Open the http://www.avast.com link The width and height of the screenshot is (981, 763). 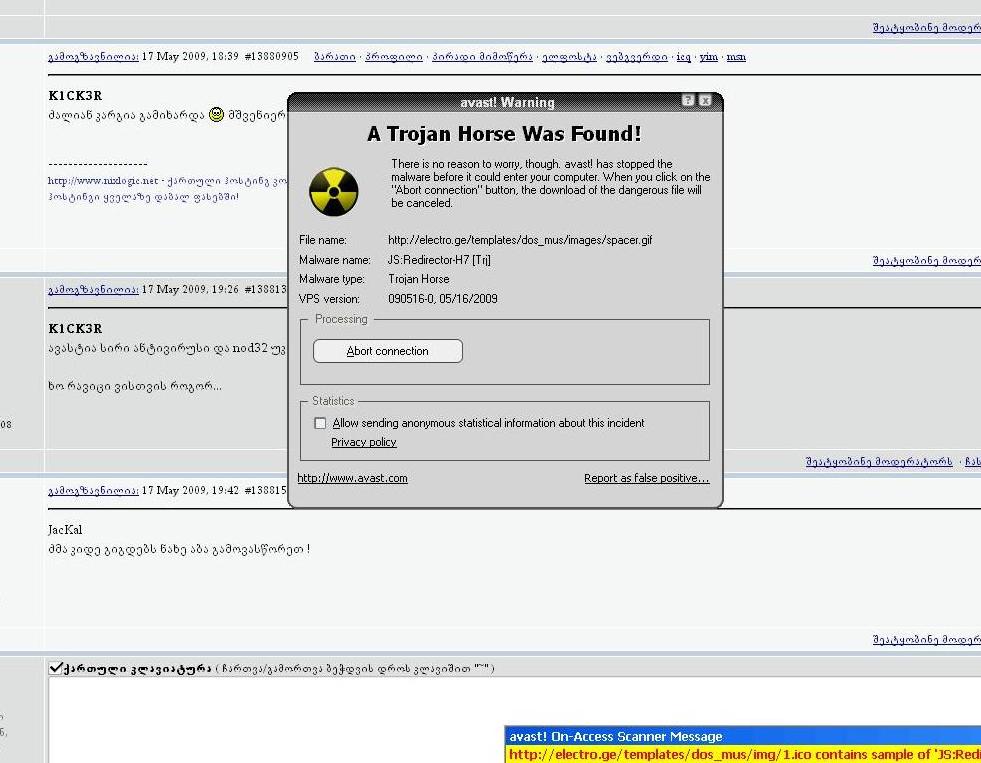pyautogui.click(x=352, y=478)
